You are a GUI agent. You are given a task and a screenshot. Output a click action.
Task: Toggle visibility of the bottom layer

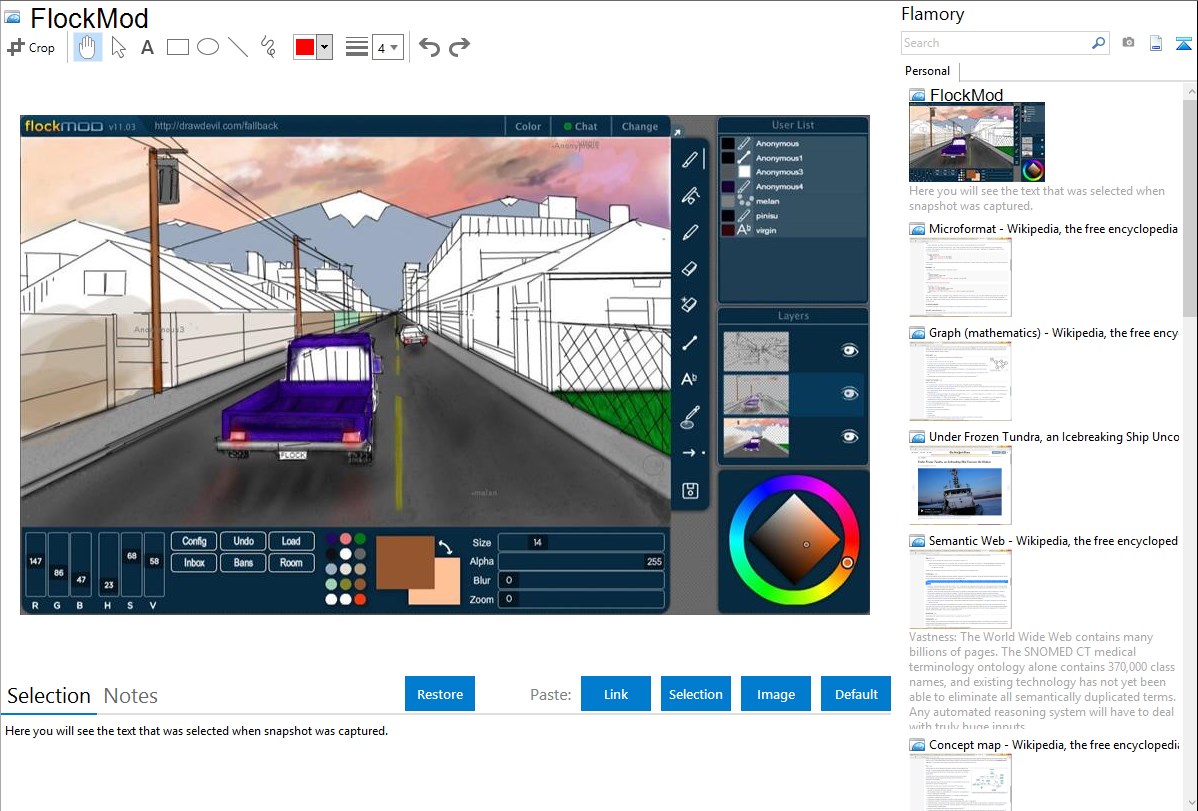pos(849,436)
